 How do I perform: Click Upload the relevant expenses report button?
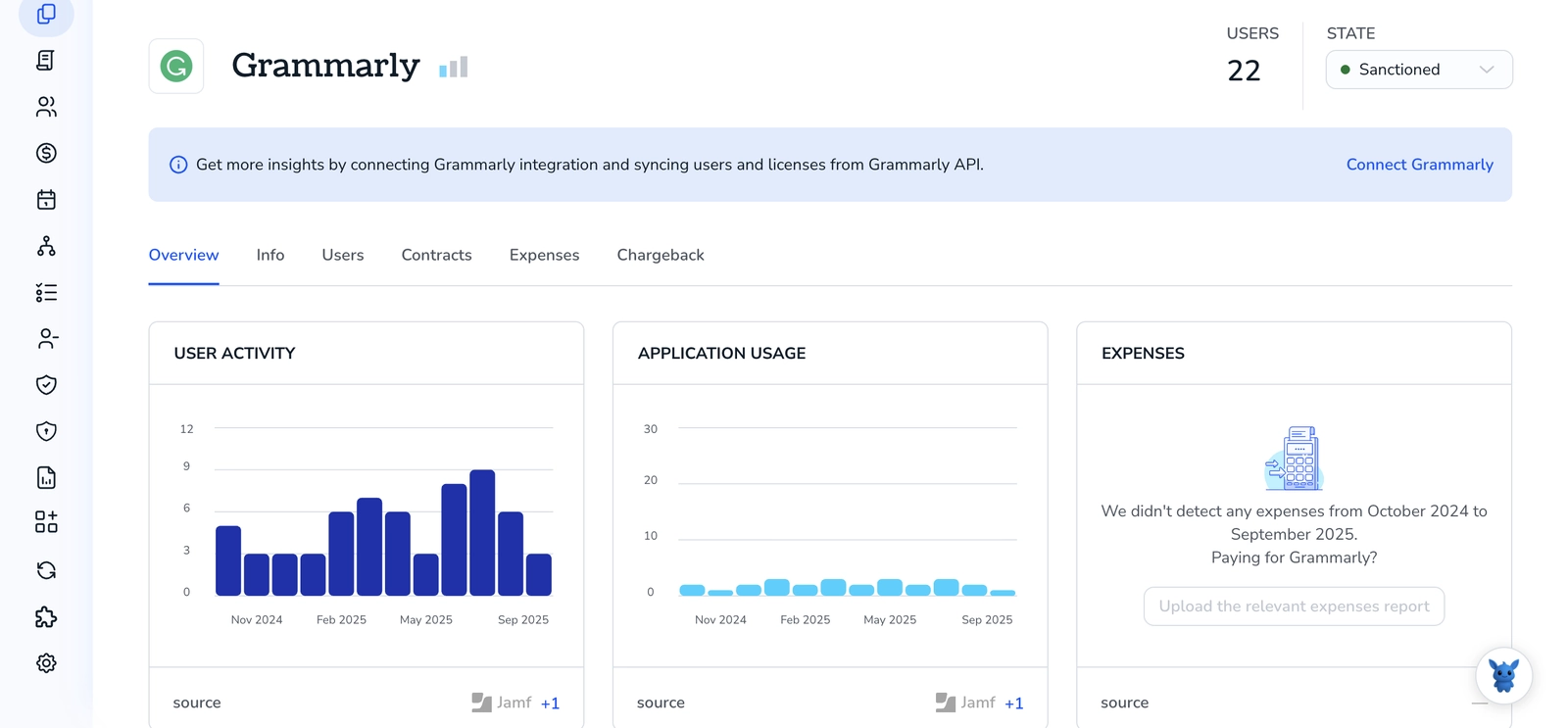[x=1293, y=607]
